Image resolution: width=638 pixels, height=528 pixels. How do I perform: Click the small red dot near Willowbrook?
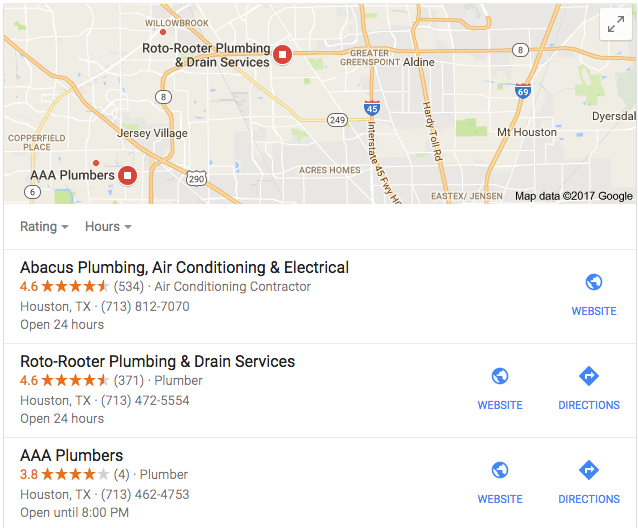coord(163,32)
